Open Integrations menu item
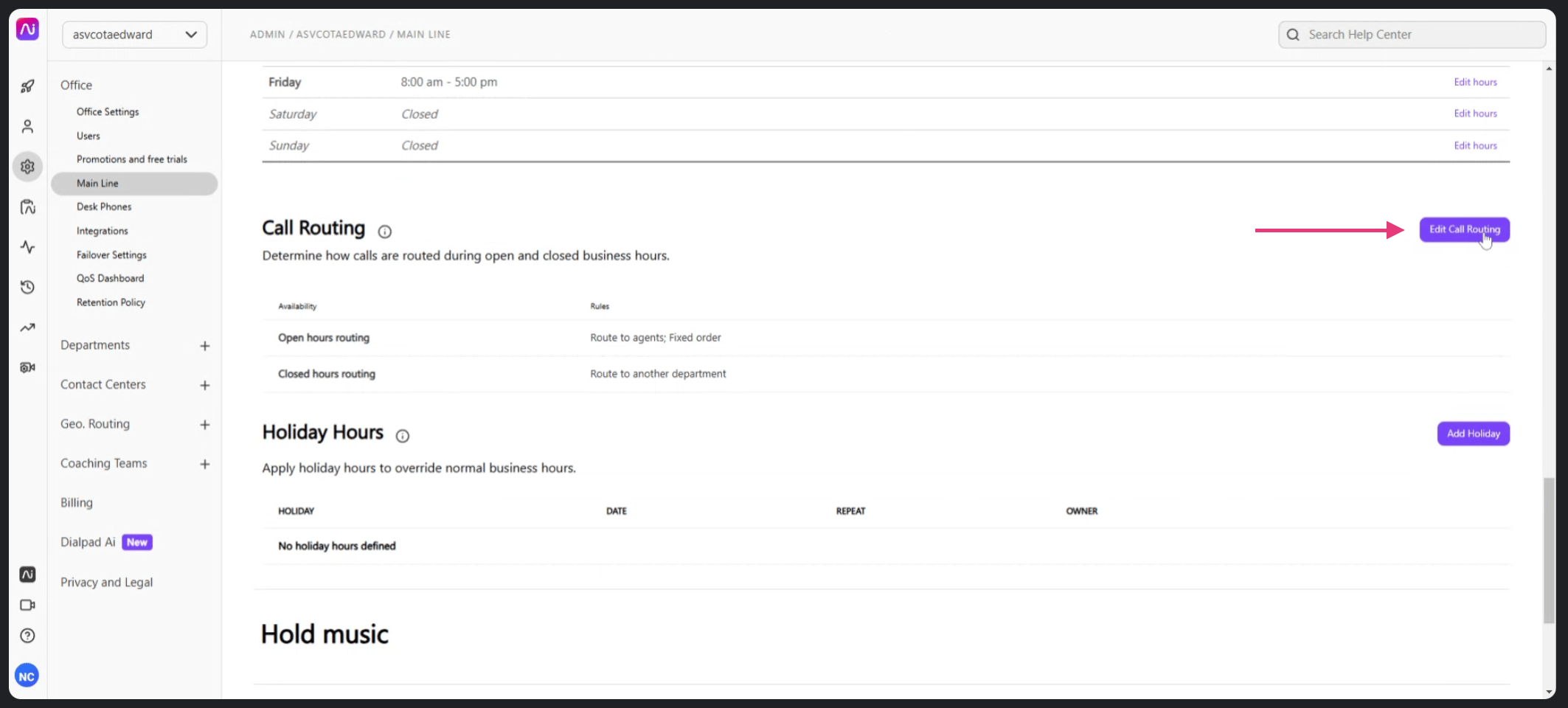This screenshot has width=1568, height=708. tap(103, 231)
